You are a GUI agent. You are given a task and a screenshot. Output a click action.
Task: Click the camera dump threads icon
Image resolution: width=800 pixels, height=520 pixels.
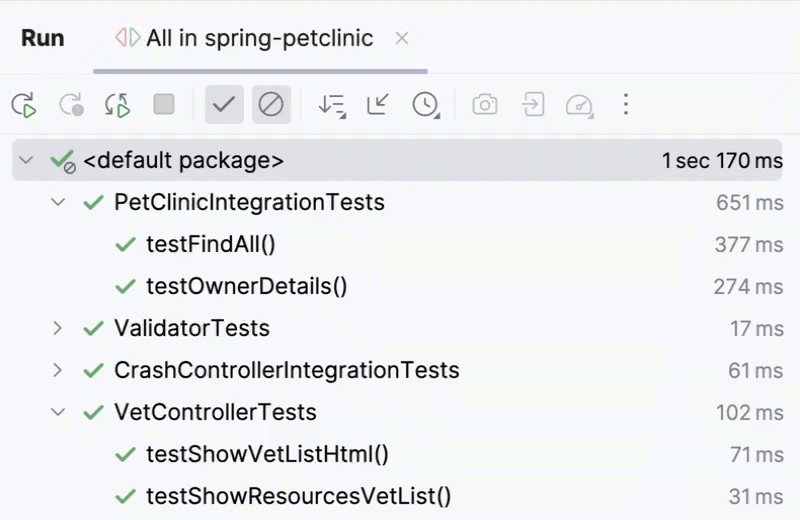(x=485, y=104)
